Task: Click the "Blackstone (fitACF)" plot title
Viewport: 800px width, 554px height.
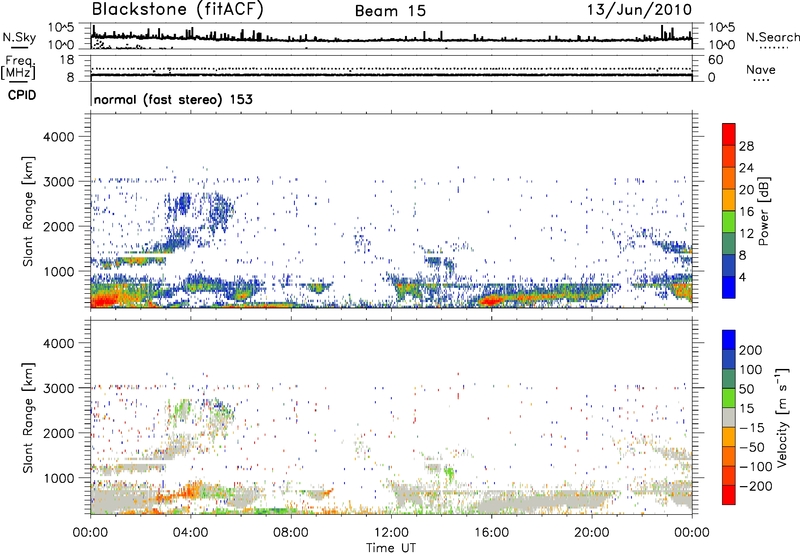Action: (x=178, y=10)
